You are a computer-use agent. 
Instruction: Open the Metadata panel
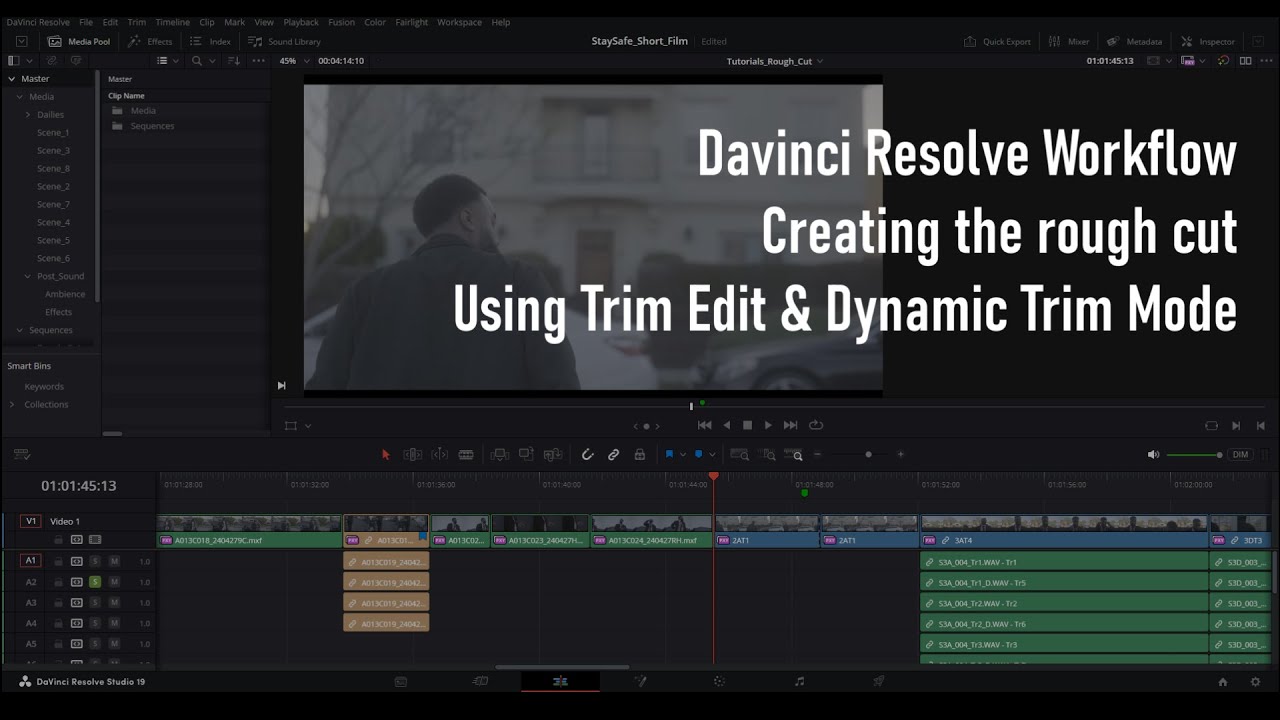pyautogui.click(x=1134, y=42)
